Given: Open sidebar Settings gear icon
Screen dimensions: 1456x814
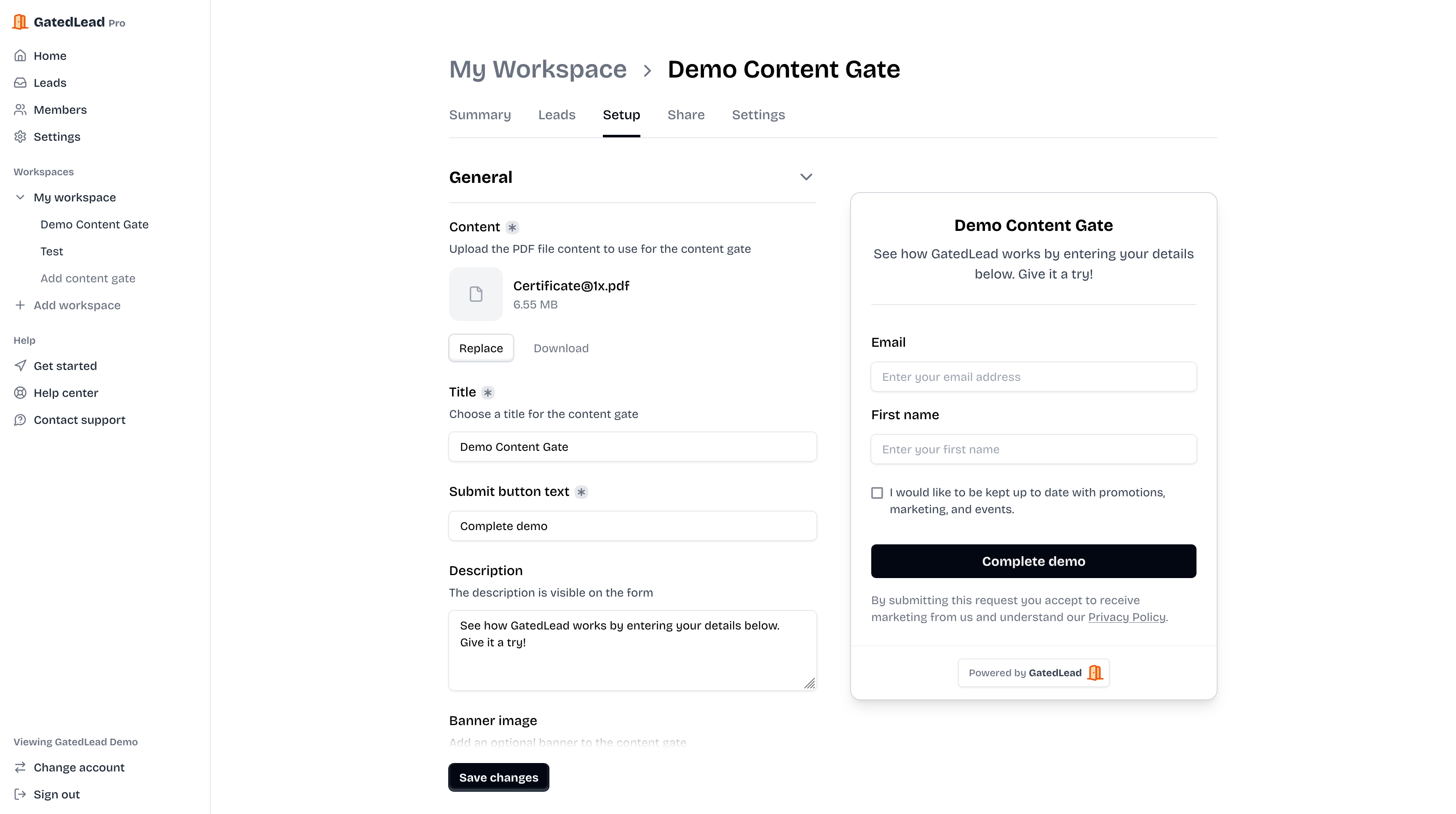Looking at the screenshot, I should point(20,137).
